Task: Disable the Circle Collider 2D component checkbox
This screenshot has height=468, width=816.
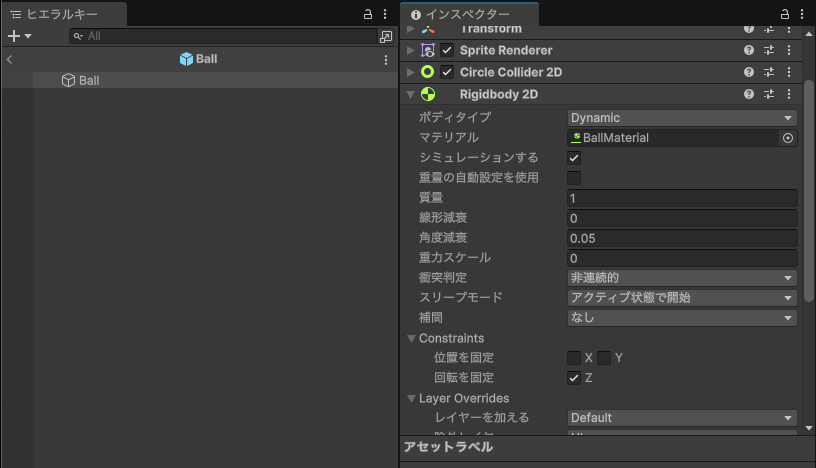Action: [x=447, y=72]
